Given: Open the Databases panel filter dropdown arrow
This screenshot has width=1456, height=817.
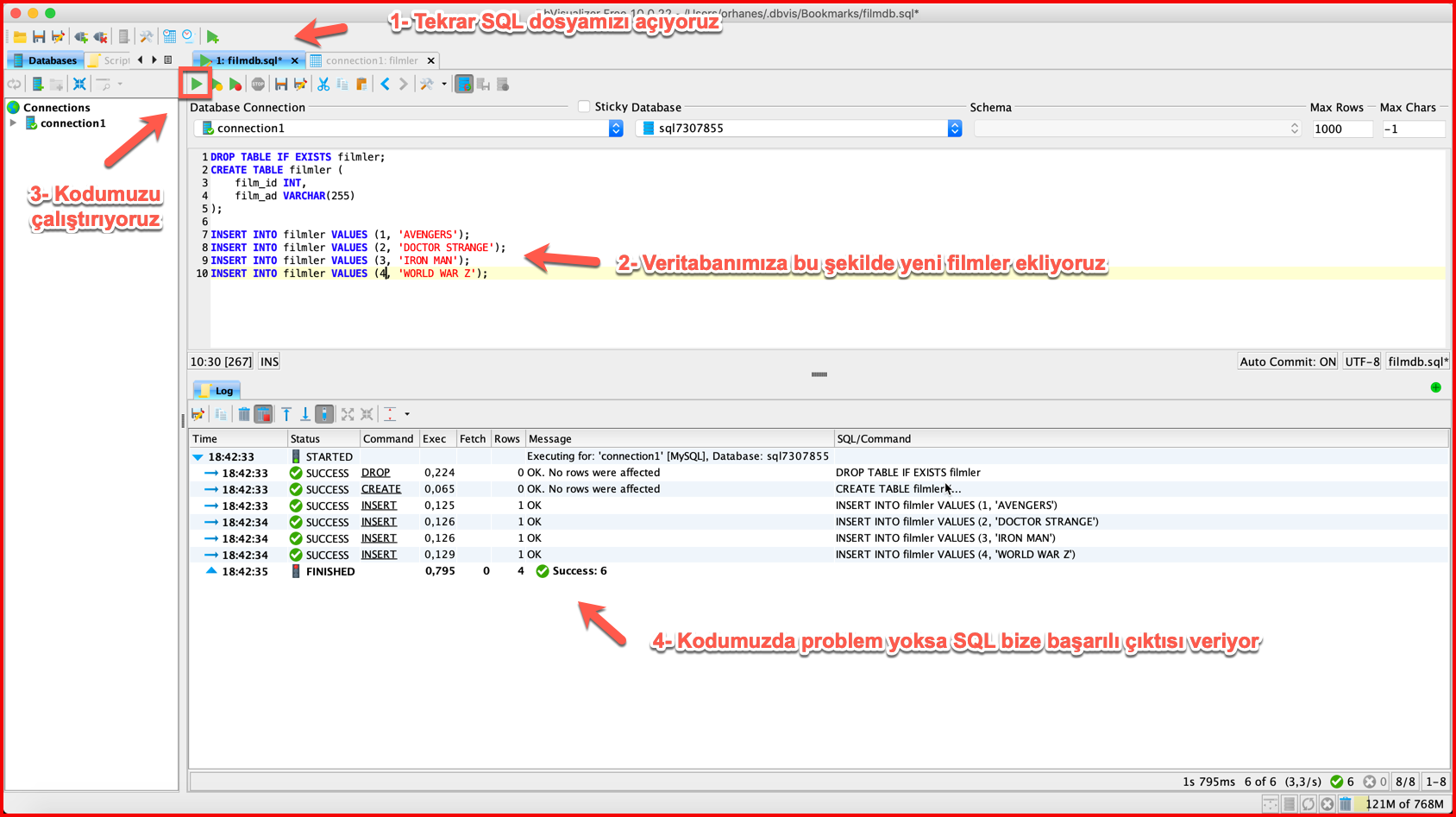Looking at the screenshot, I should pyautogui.click(x=120, y=84).
